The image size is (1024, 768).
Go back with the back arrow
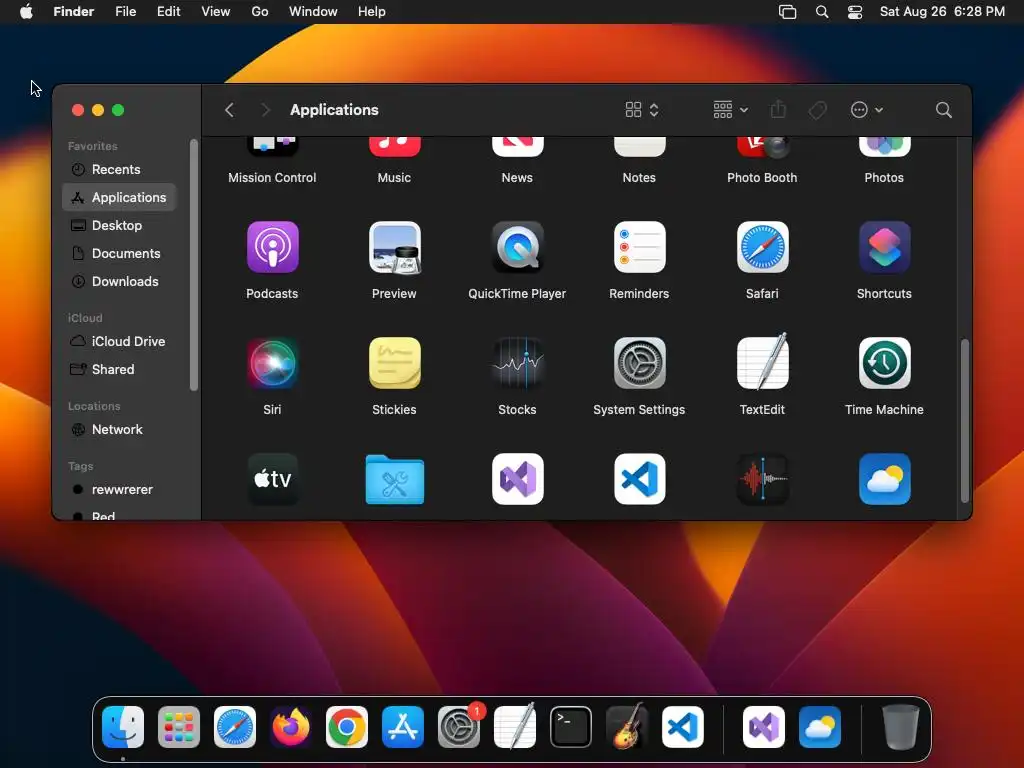tap(229, 110)
